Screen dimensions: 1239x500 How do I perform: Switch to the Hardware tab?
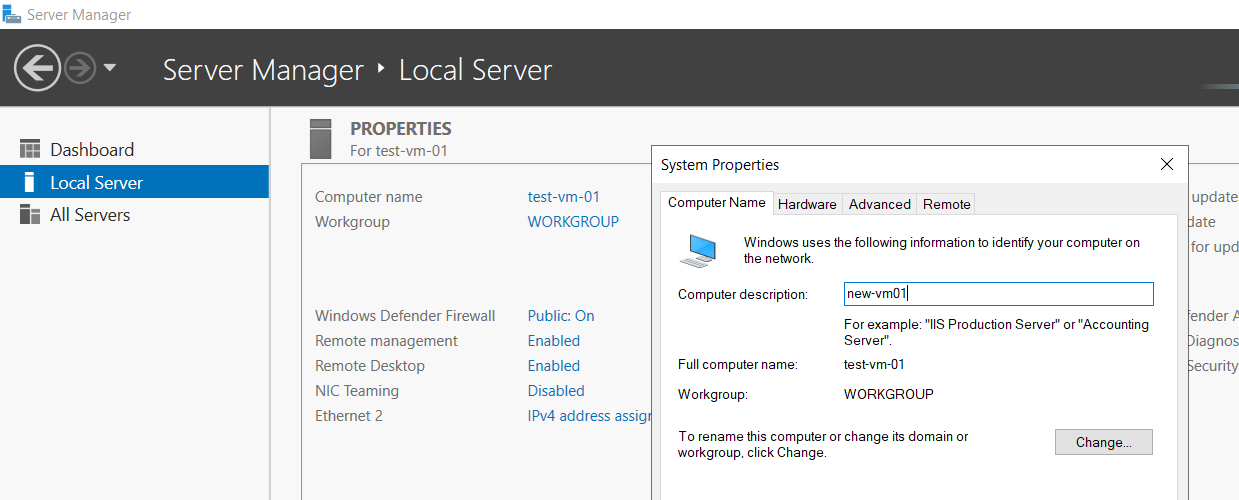pos(807,204)
